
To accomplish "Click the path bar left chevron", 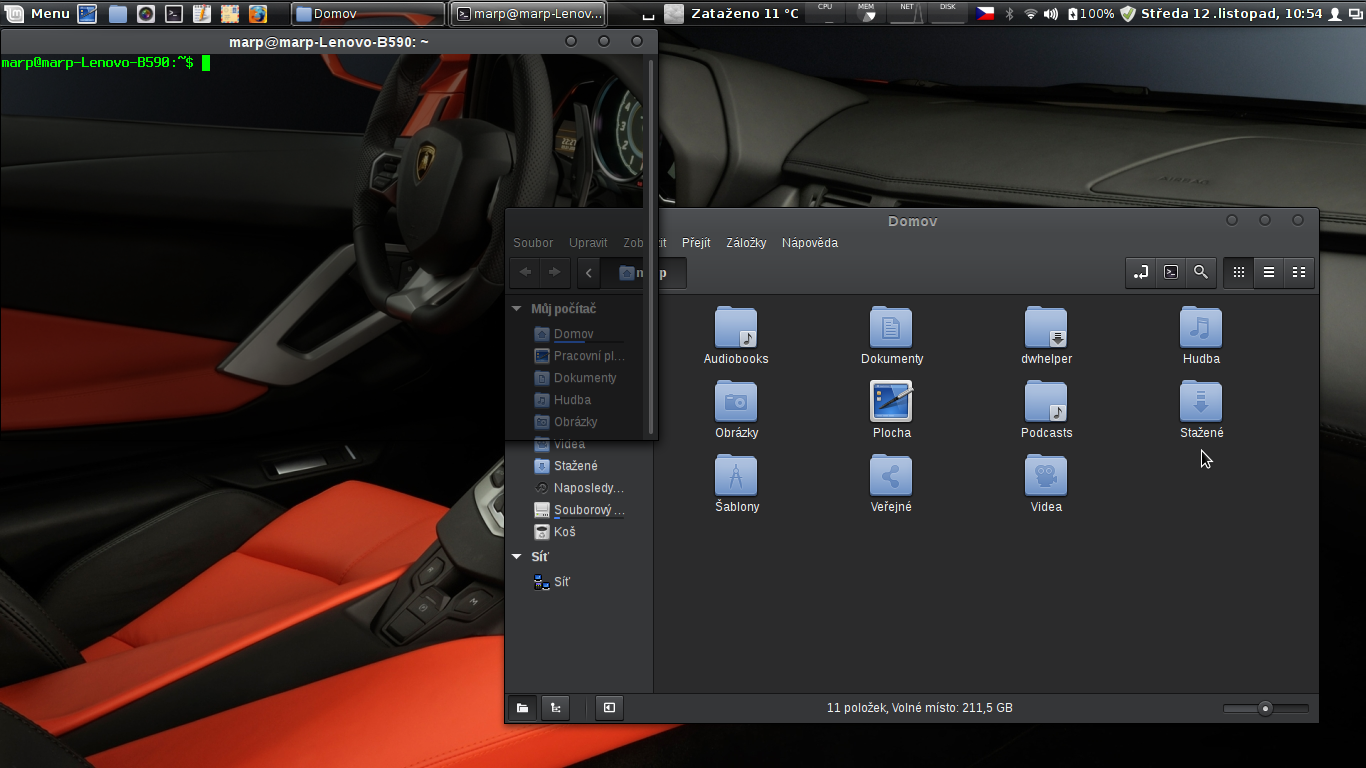I will click(589, 273).
